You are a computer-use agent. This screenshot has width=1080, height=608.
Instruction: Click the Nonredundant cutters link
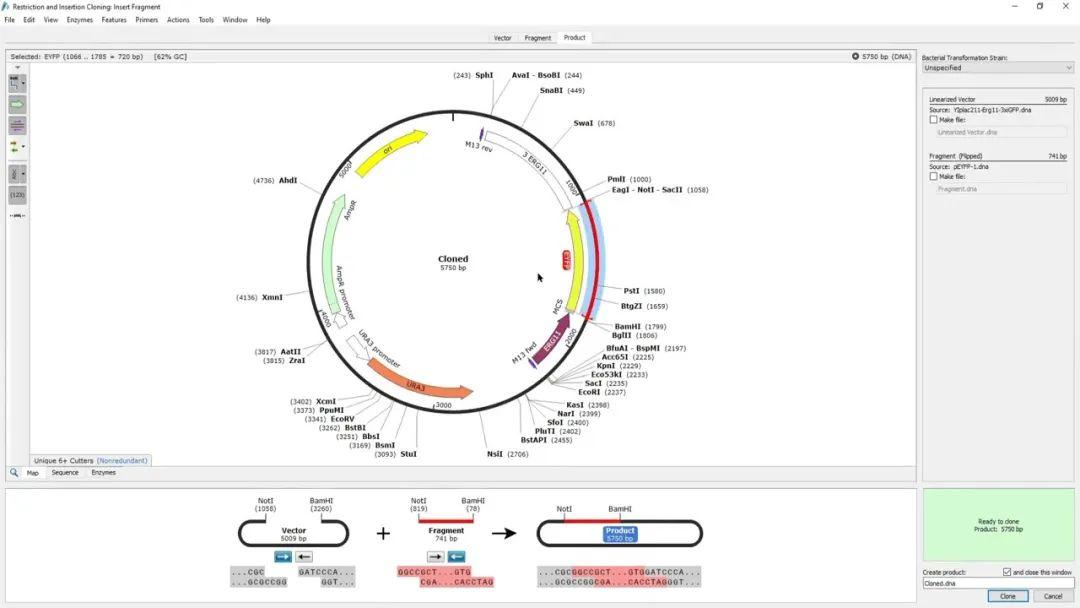[x=122, y=462]
